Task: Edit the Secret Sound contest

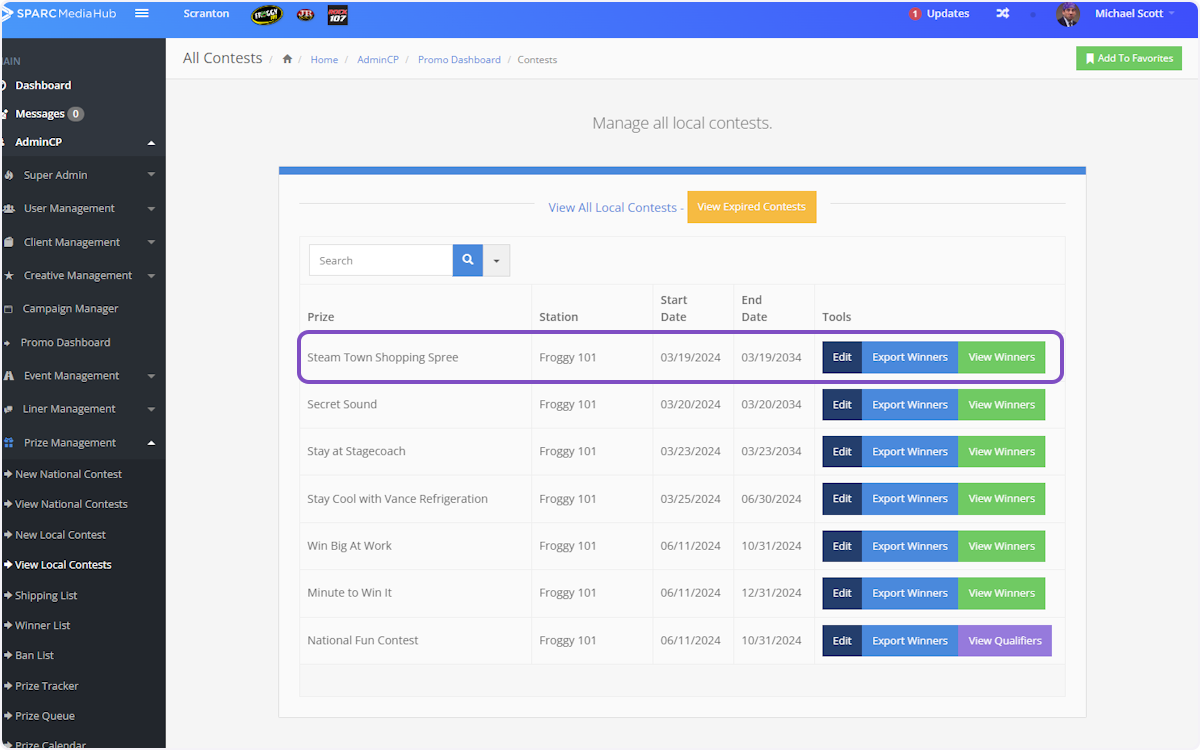Action: pyautogui.click(x=842, y=405)
